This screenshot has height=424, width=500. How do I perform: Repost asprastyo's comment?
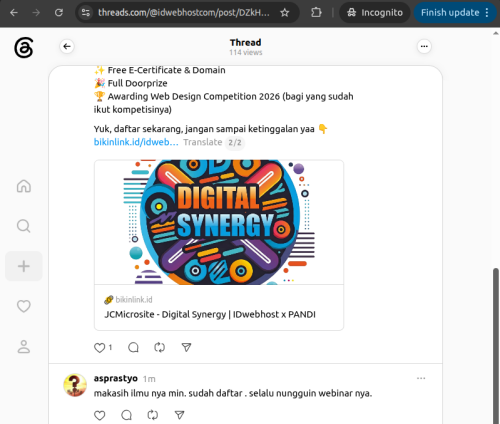pyautogui.click(x=153, y=415)
